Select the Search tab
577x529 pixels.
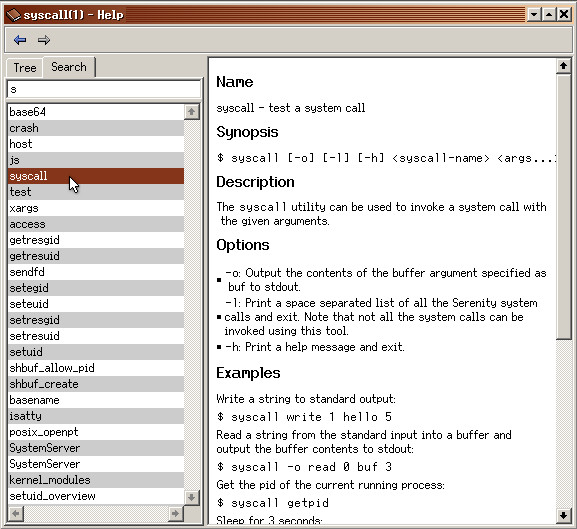(69, 67)
